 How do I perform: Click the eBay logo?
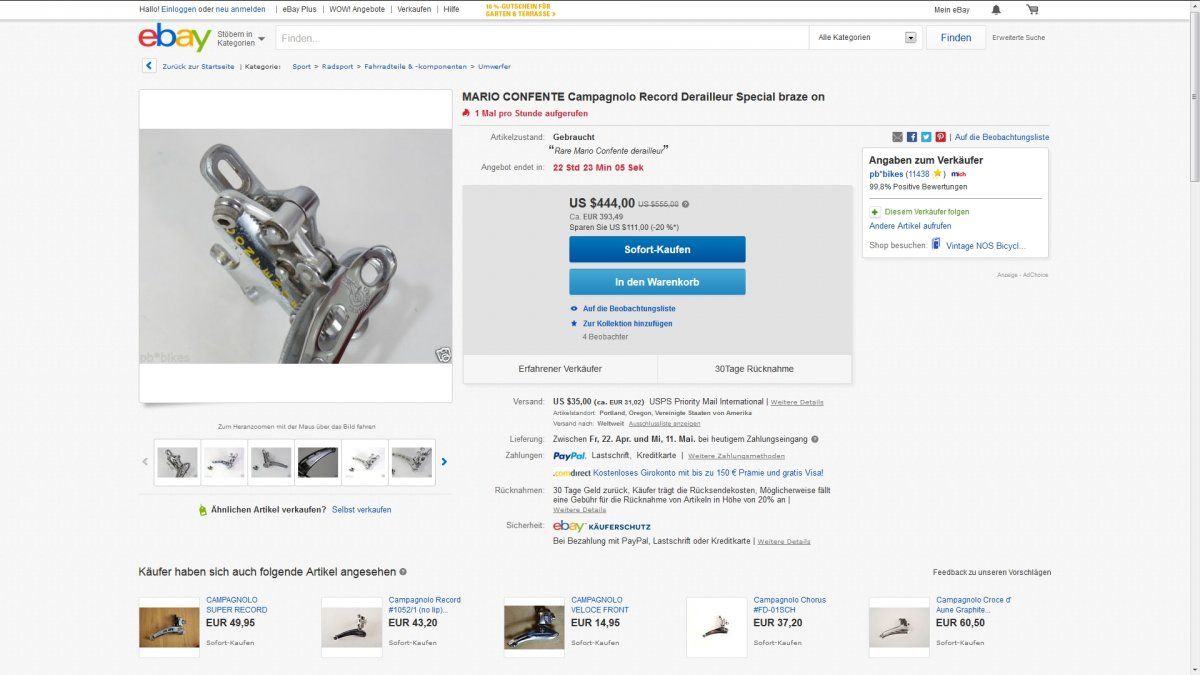pos(174,38)
